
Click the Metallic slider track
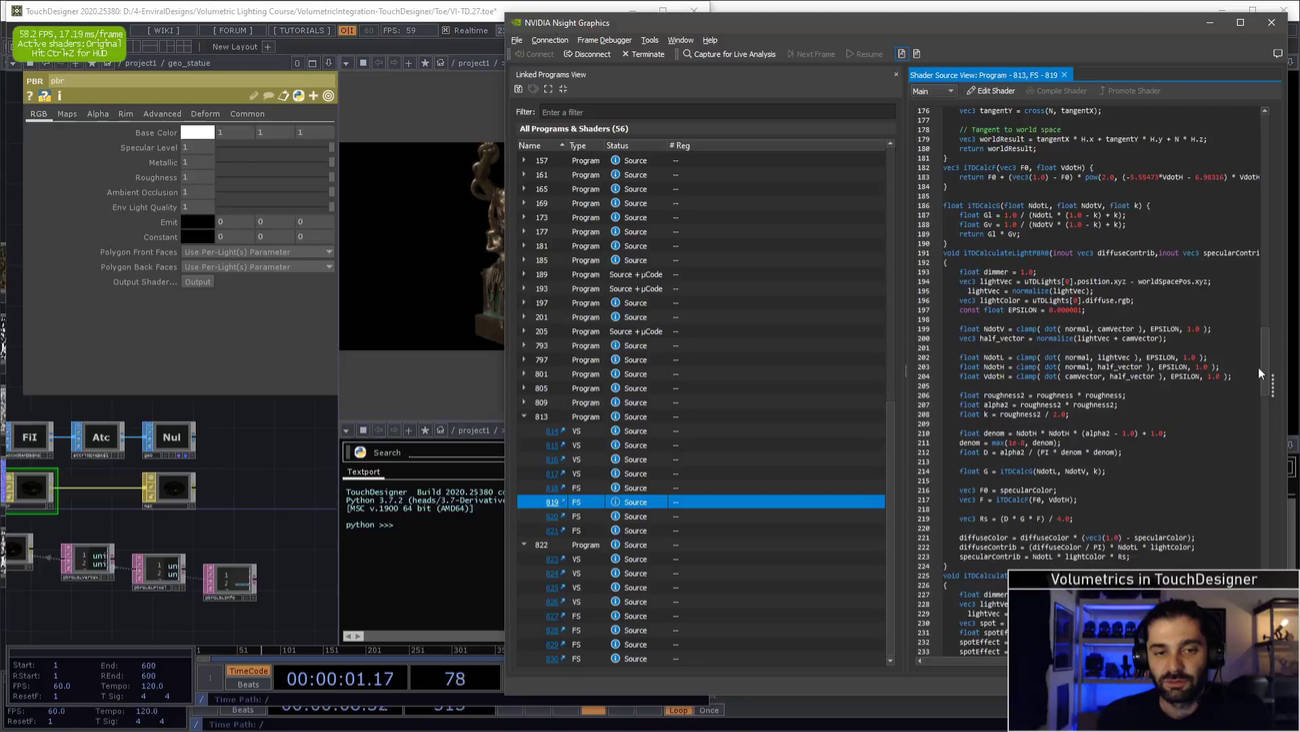pyautogui.click(x=275, y=162)
